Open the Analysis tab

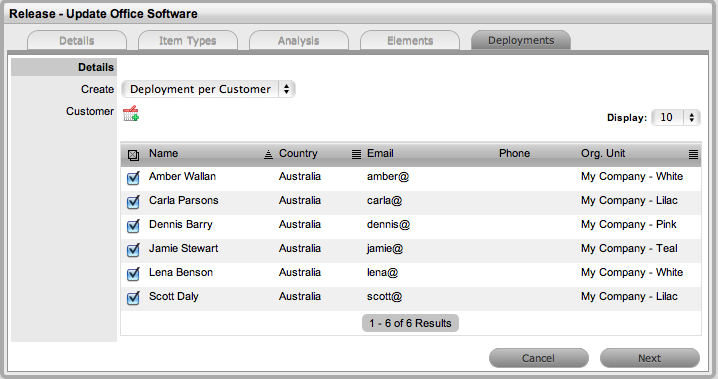pyautogui.click(x=299, y=40)
